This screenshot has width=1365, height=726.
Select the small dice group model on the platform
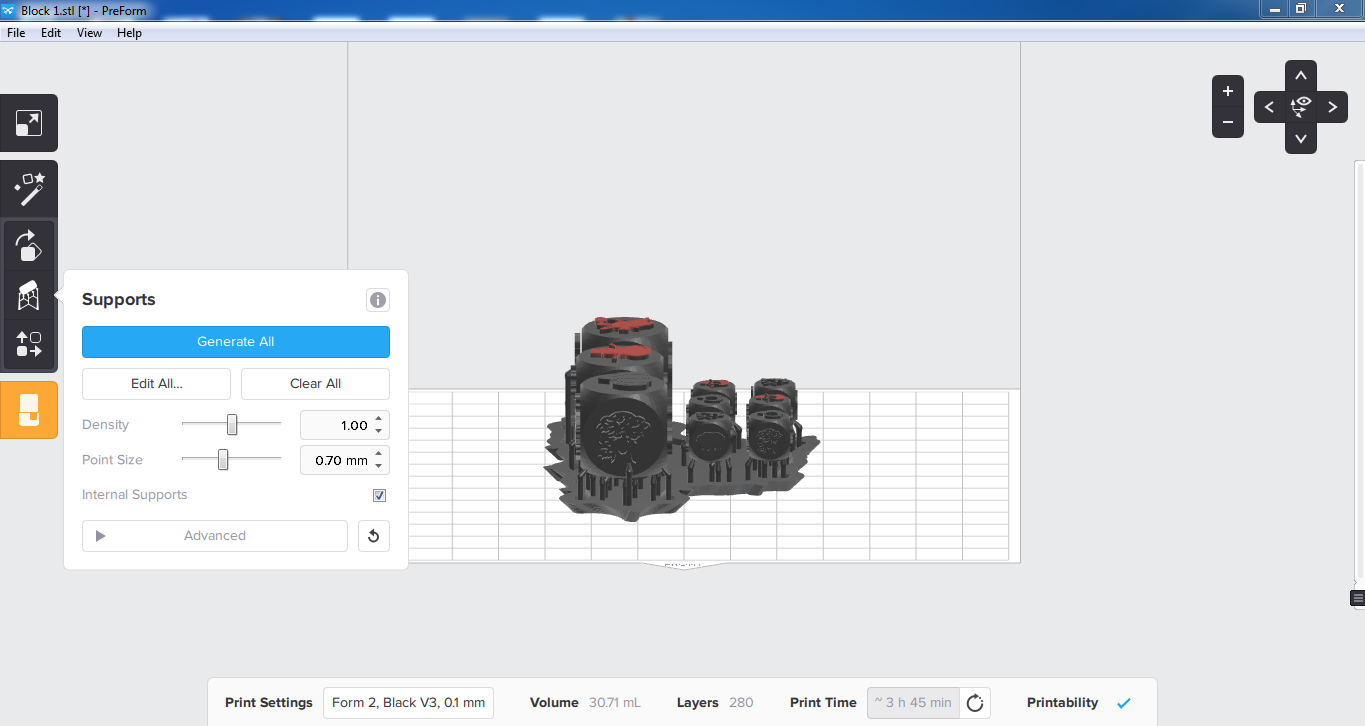click(x=745, y=437)
